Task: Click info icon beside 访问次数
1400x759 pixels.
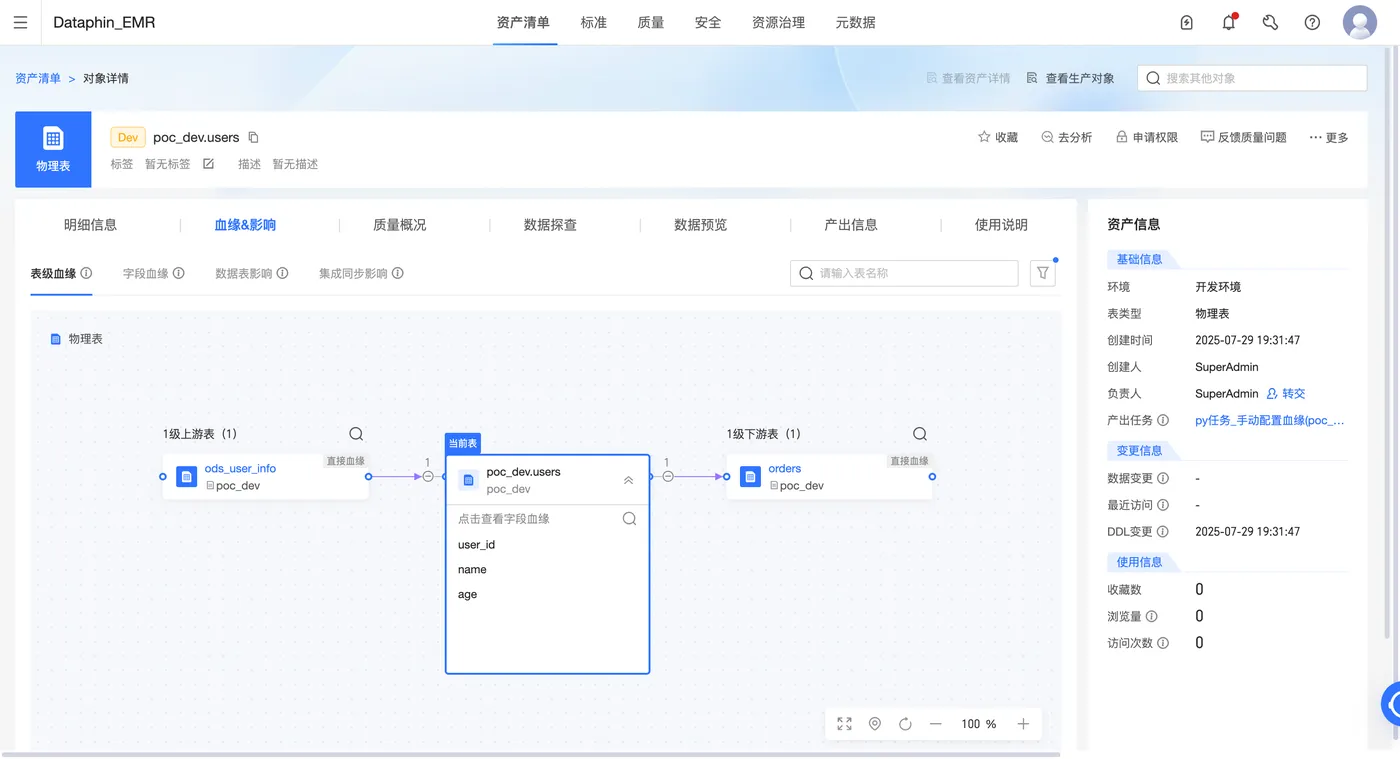Action: click(1163, 643)
